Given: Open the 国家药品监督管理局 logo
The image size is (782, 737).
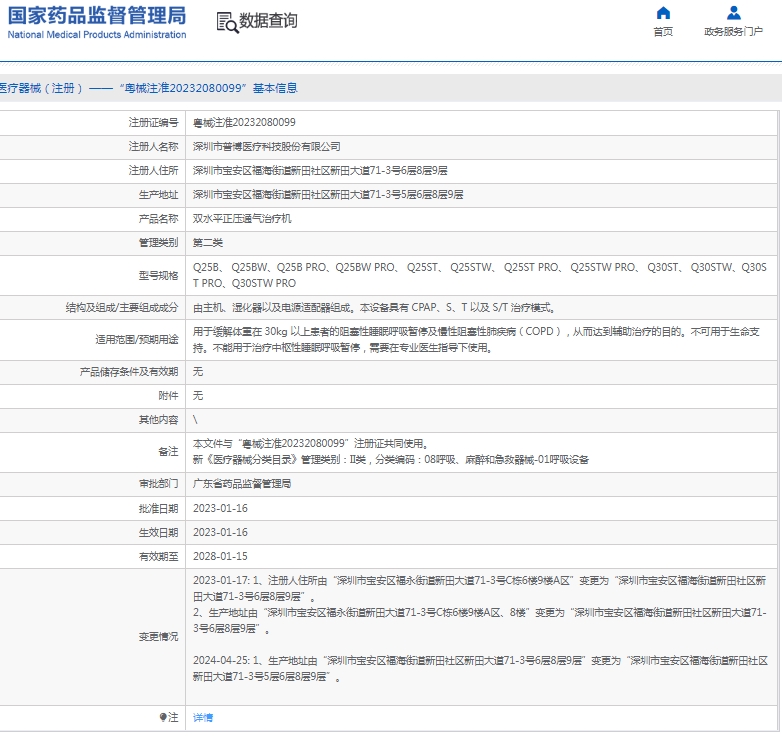Looking at the screenshot, I should pos(97,15).
